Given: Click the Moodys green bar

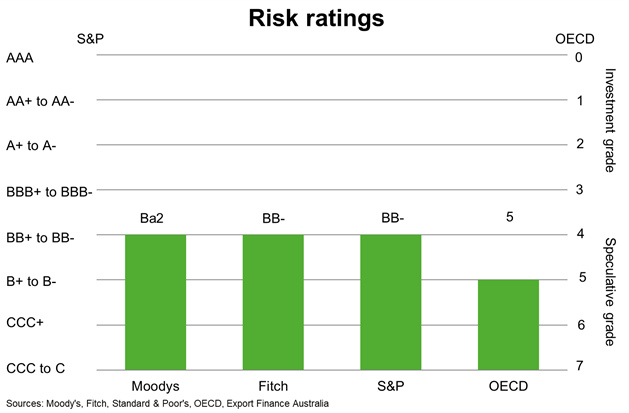Looking at the screenshot, I should pyautogui.click(x=156, y=302).
